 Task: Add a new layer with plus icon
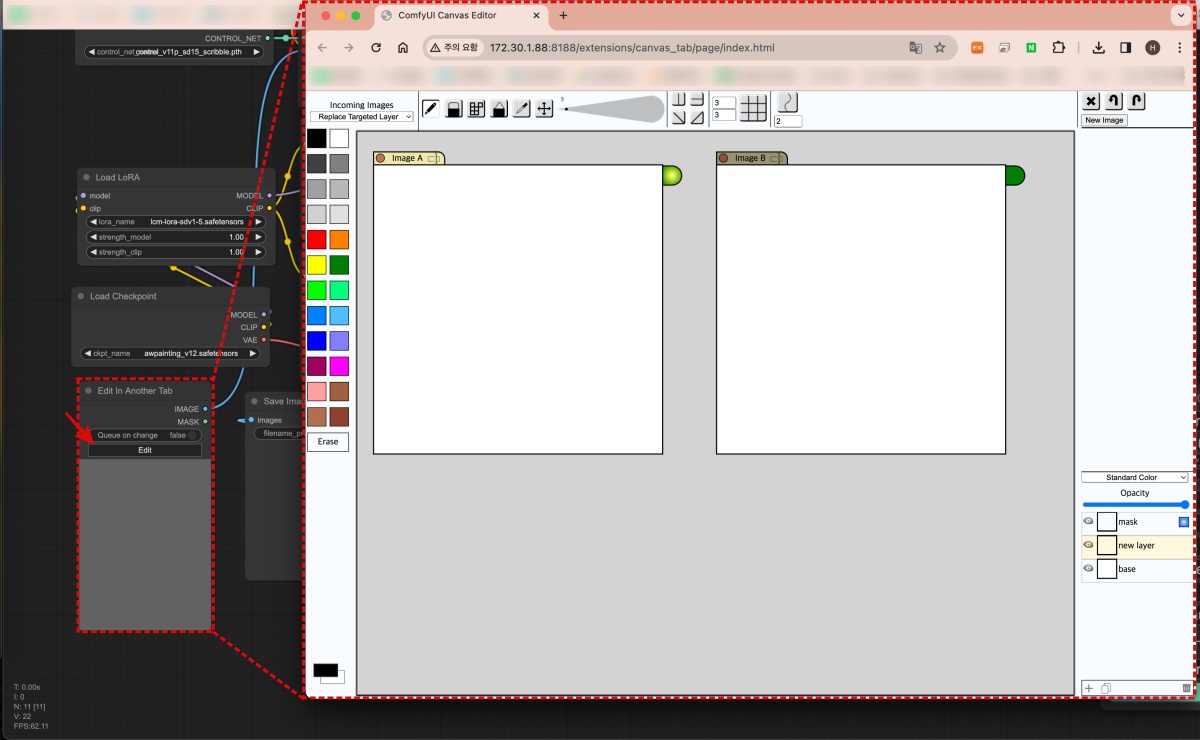pyautogui.click(x=1089, y=688)
